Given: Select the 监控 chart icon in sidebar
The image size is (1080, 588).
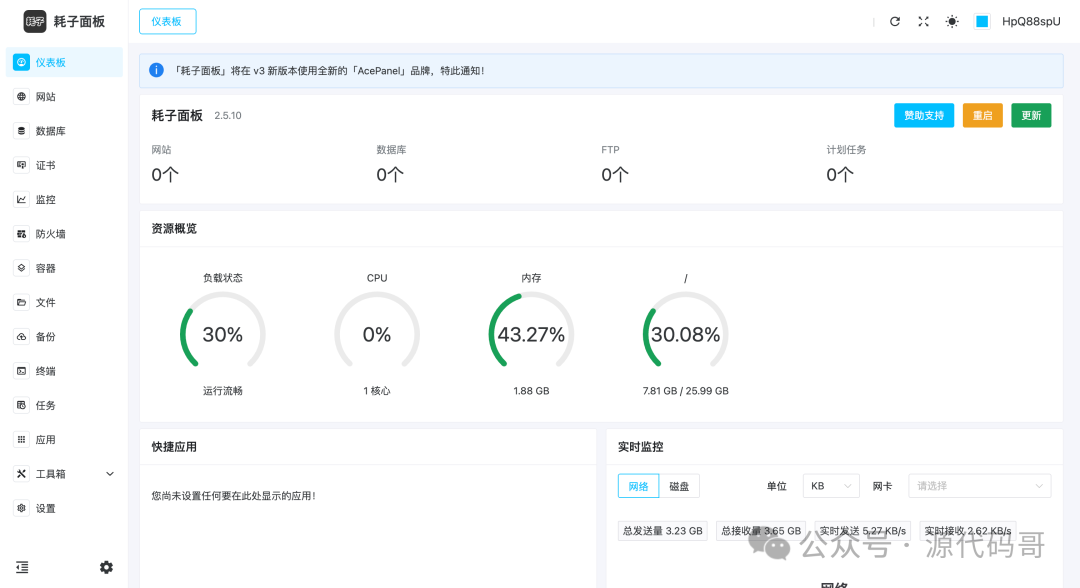Looking at the screenshot, I should pyautogui.click(x=21, y=200).
